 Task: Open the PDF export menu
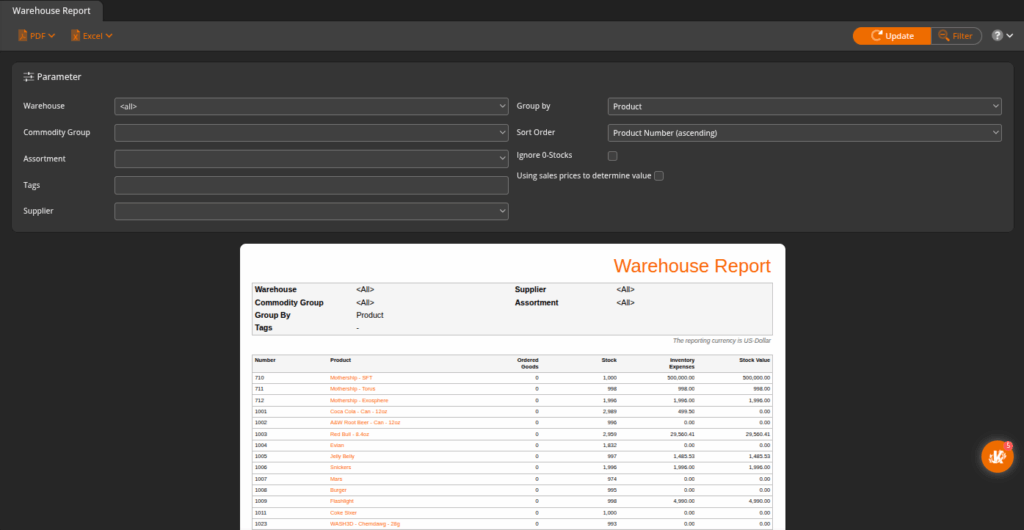click(x=36, y=36)
